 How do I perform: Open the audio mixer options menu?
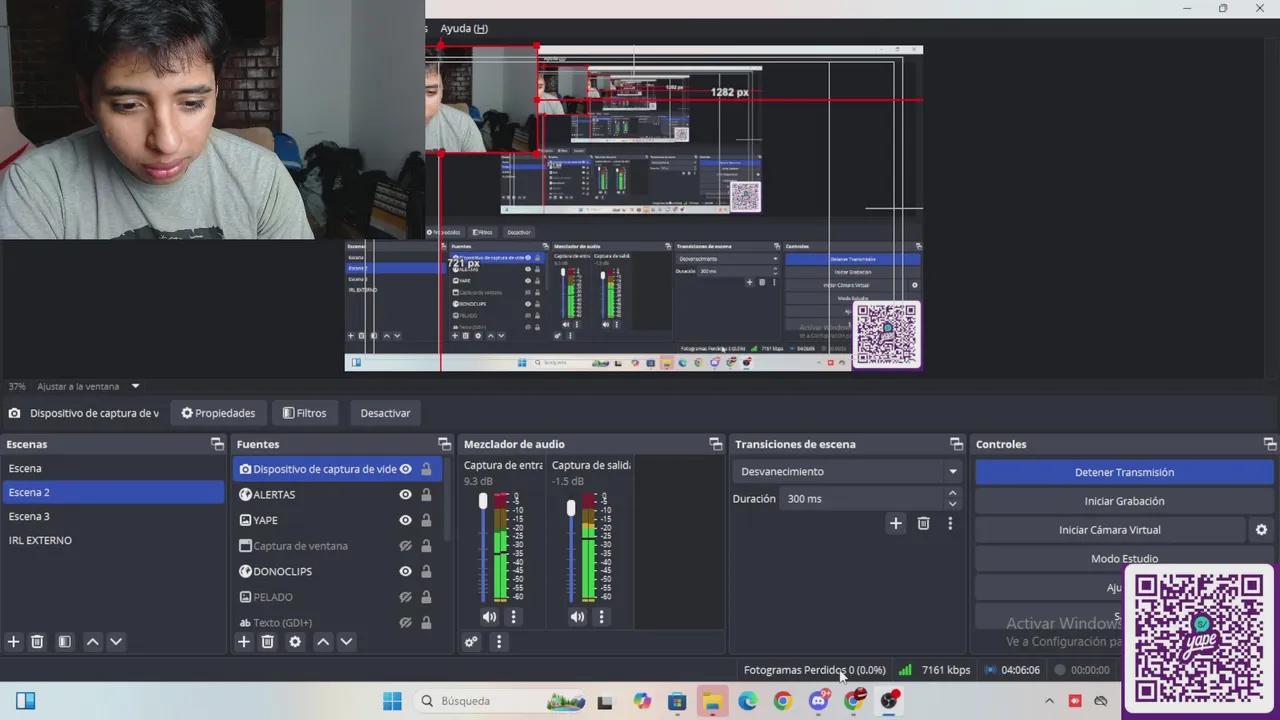(x=499, y=642)
